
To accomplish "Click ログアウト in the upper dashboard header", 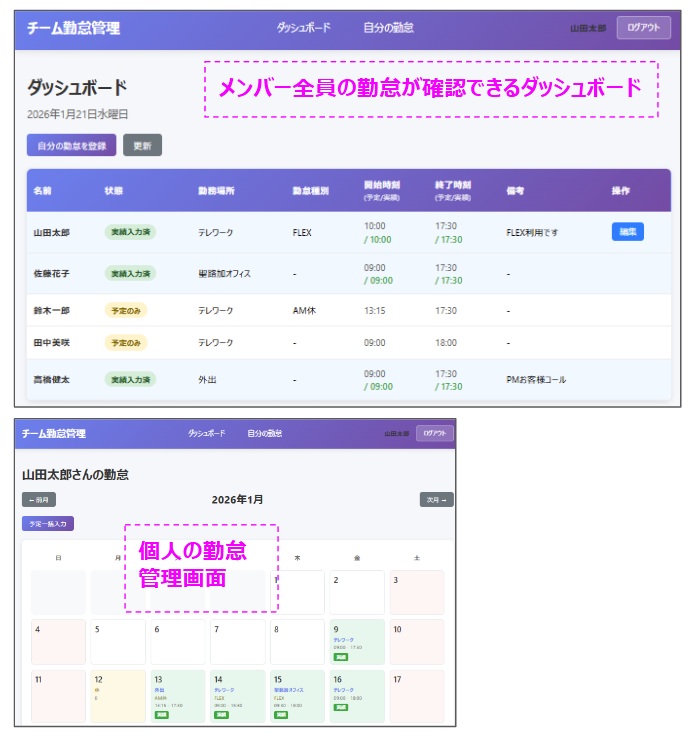I will pyautogui.click(x=643, y=28).
